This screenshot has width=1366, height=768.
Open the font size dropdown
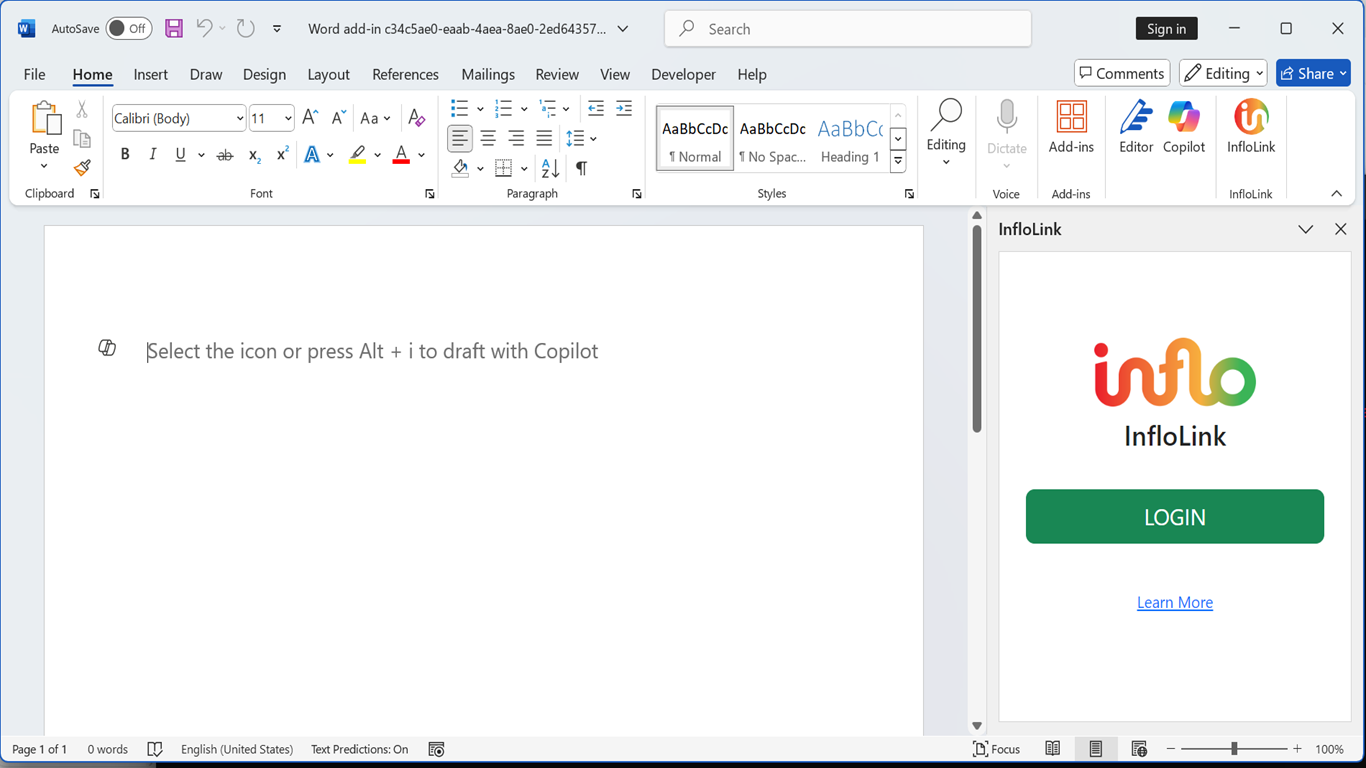288,119
